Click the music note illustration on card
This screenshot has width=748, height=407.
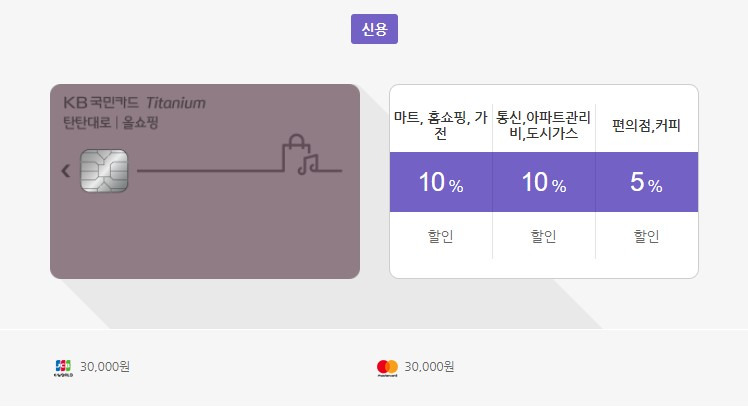coord(308,164)
